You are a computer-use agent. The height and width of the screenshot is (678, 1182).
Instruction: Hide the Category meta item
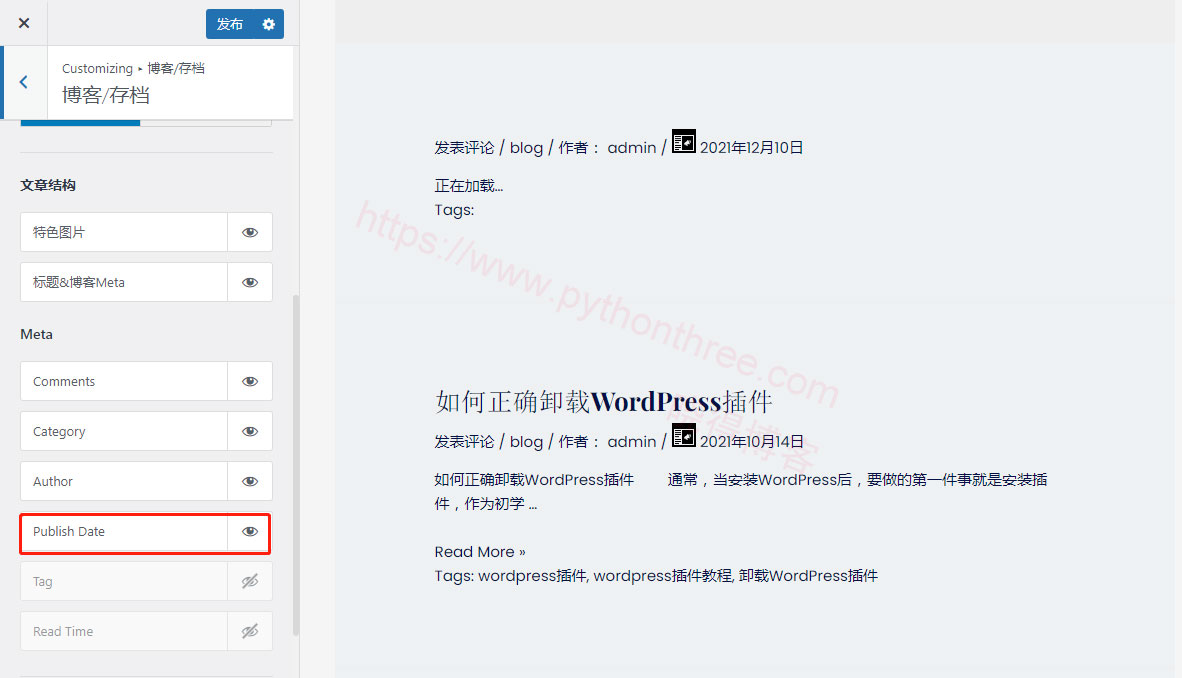click(250, 431)
